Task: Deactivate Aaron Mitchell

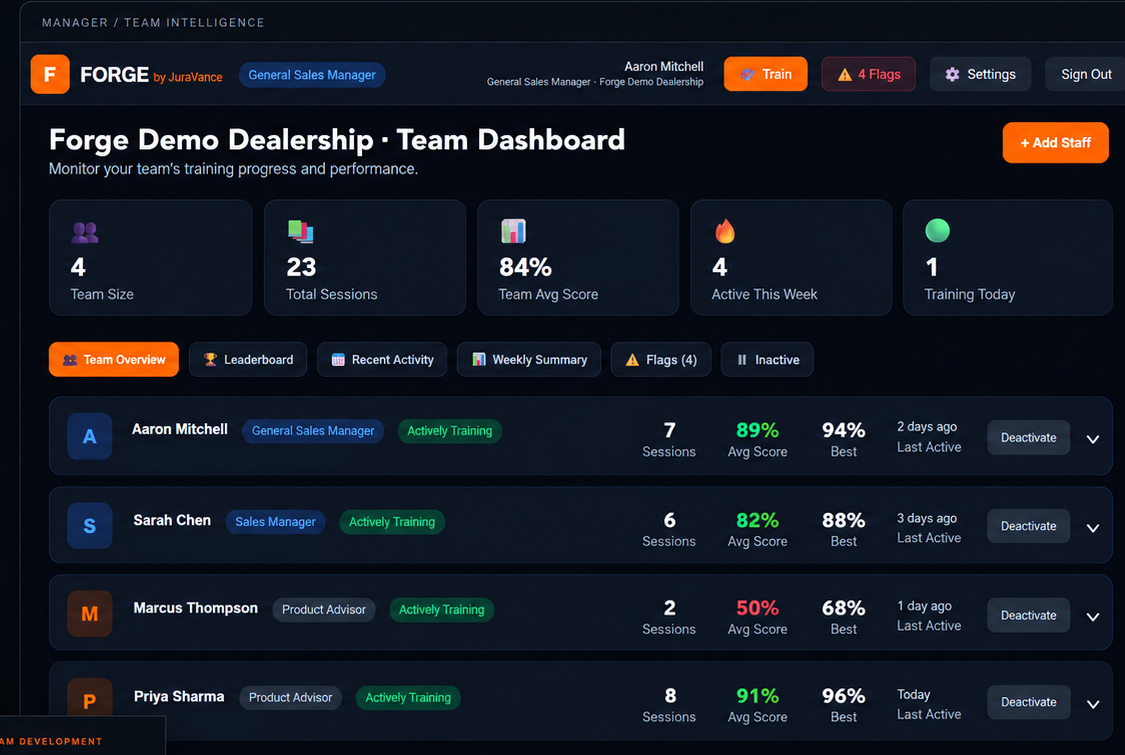Action: pos(1028,438)
